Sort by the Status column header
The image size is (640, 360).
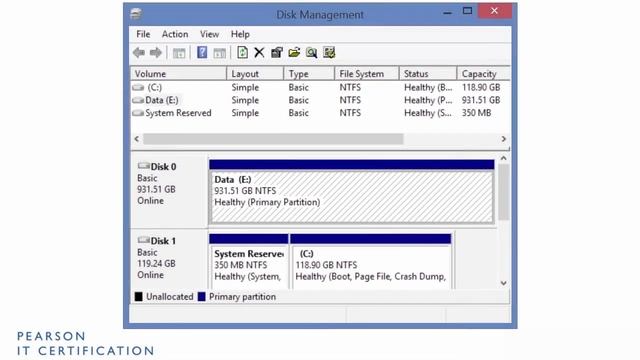coord(428,74)
